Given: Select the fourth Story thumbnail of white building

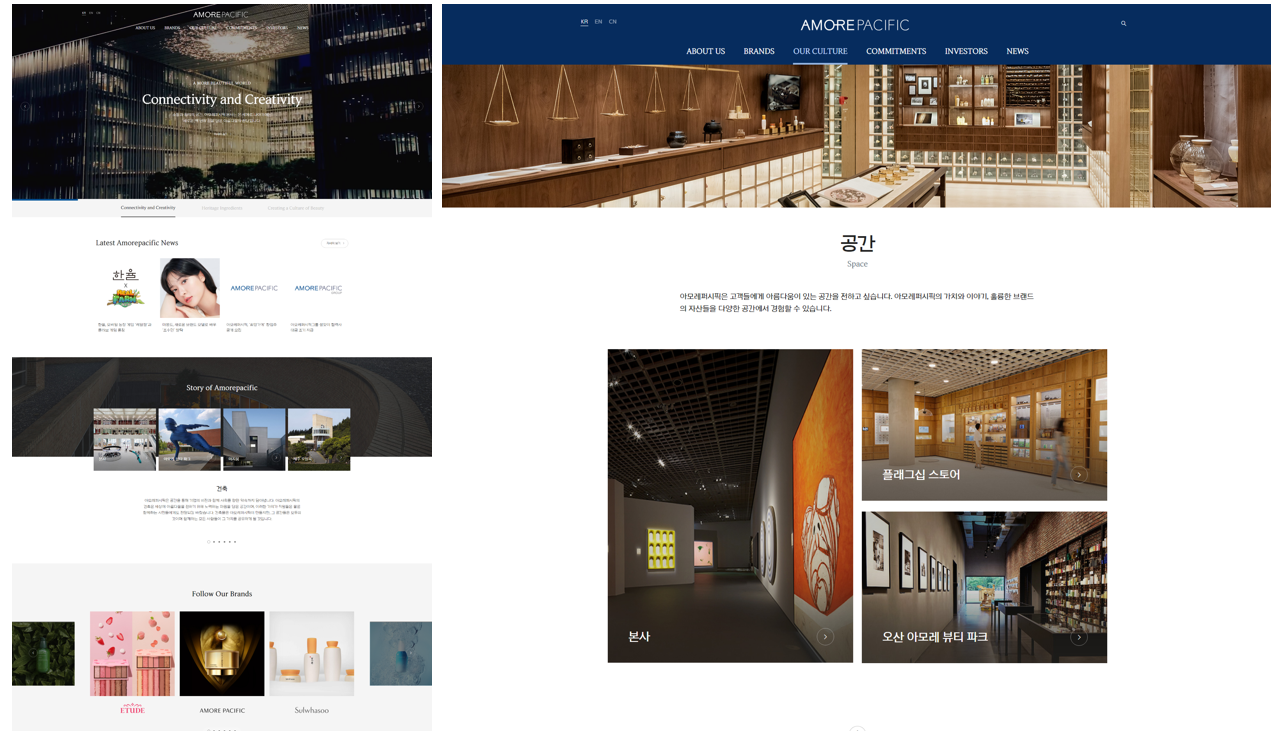Looking at the screenshot, I should (x=319, y=439).
